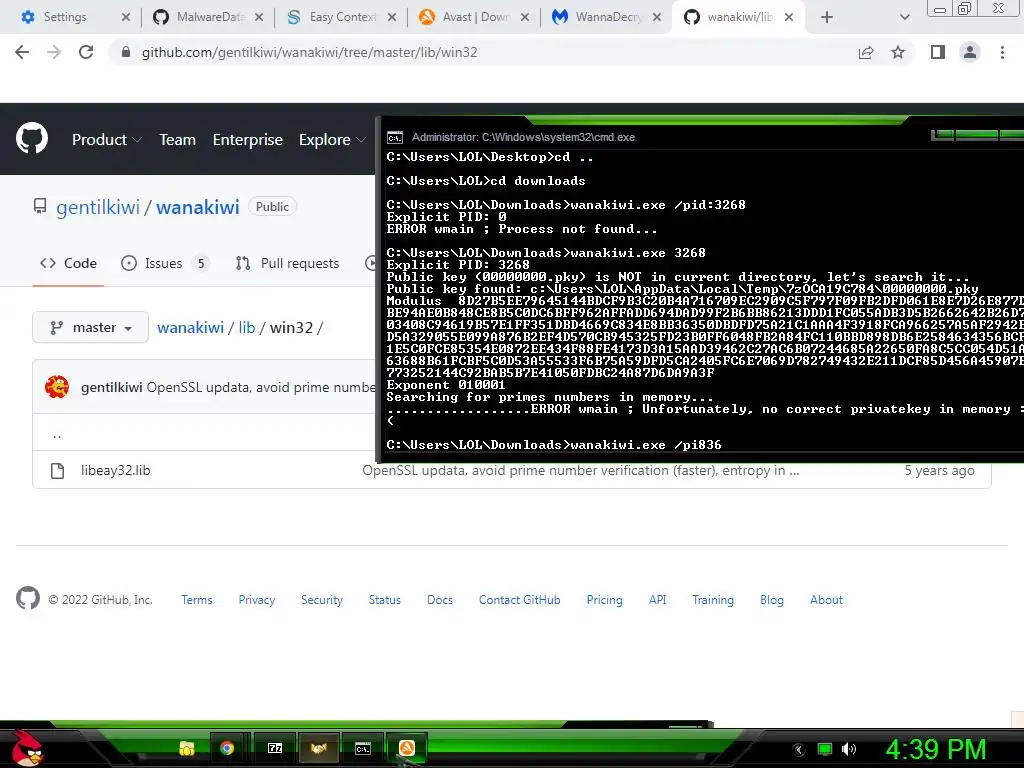The width and height of the screenshot is (1024, 768).
Task: Open a new browser tab
Action: pos(827,17)
